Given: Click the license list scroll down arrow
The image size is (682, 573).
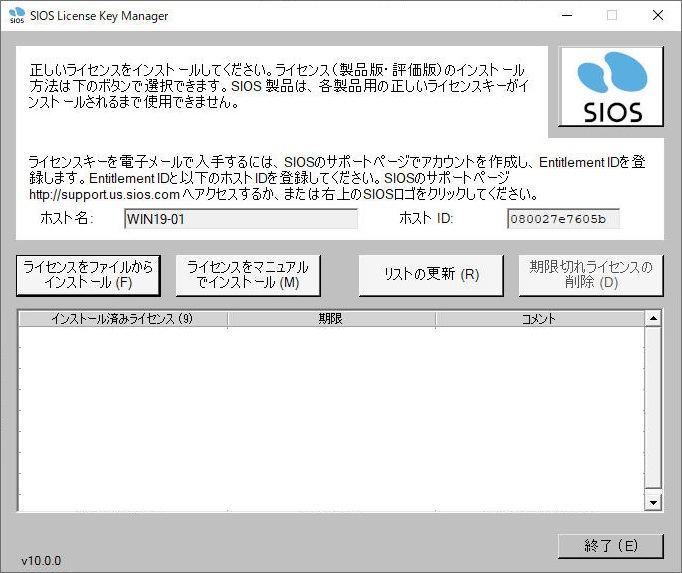Looking at the screenshot, I should (x=654, y=502).
